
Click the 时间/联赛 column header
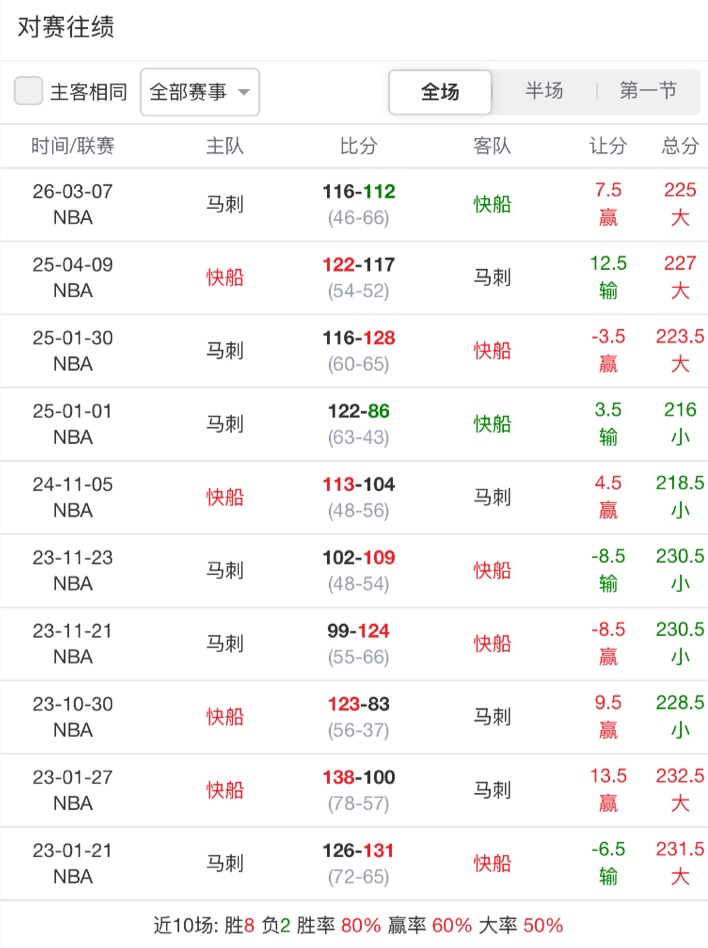[73, 146]
